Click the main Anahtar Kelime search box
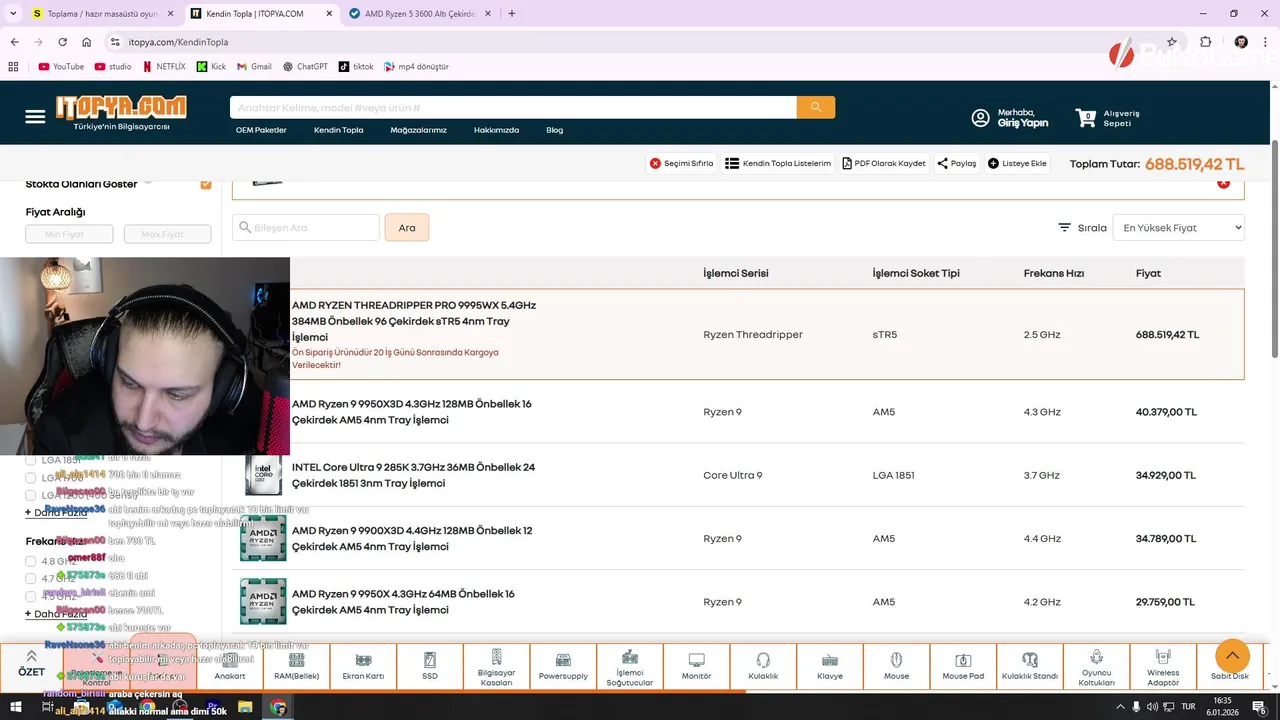 [x=513, y=107]
